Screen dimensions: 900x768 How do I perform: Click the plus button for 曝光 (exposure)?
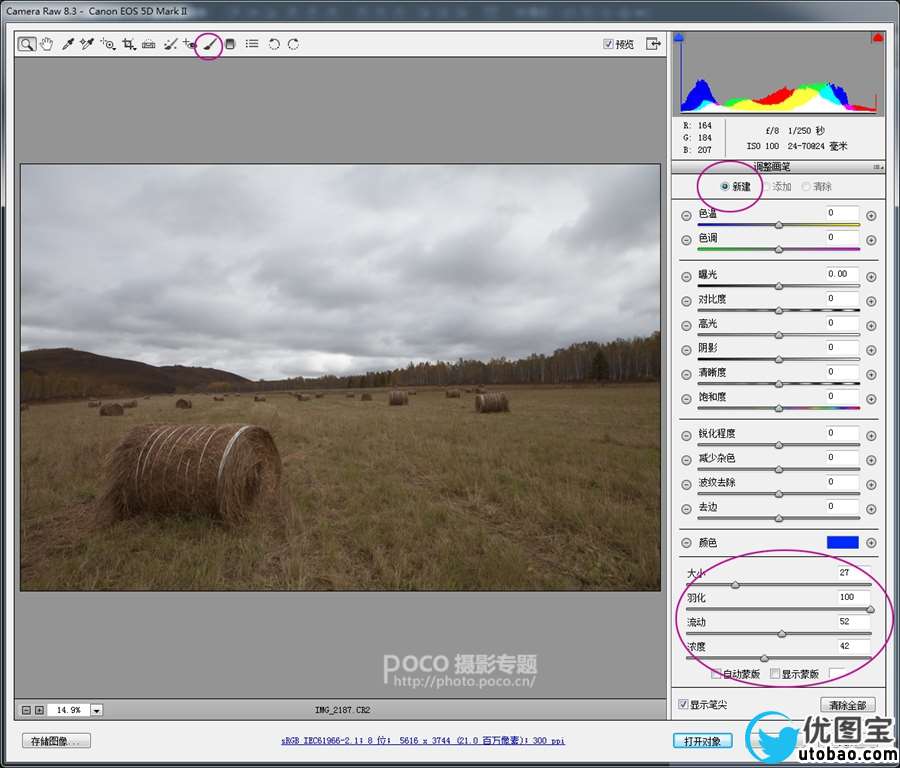pyautogui.click(x=870, y=277)
